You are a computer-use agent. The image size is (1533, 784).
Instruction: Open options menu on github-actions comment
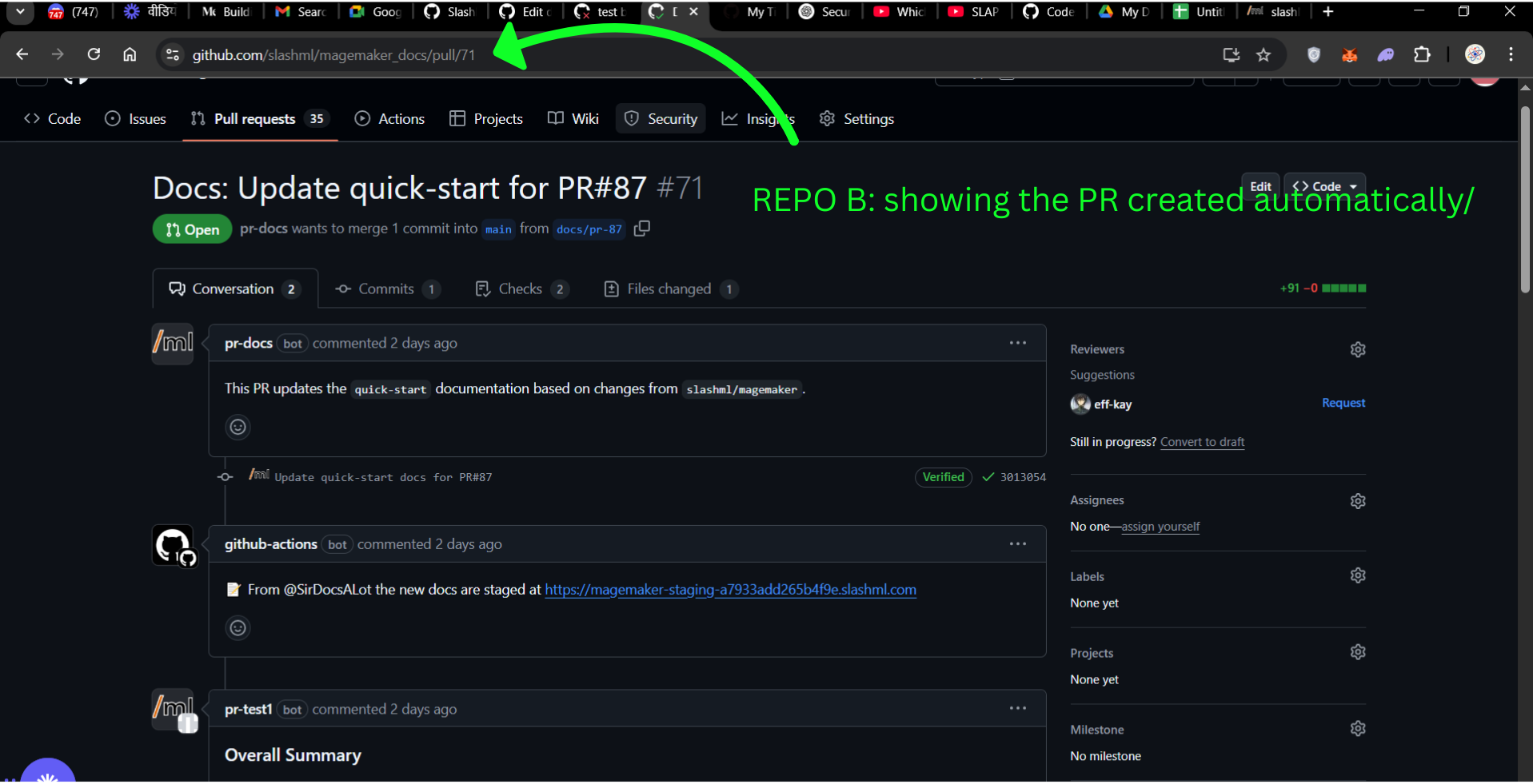pos(1017,544)
